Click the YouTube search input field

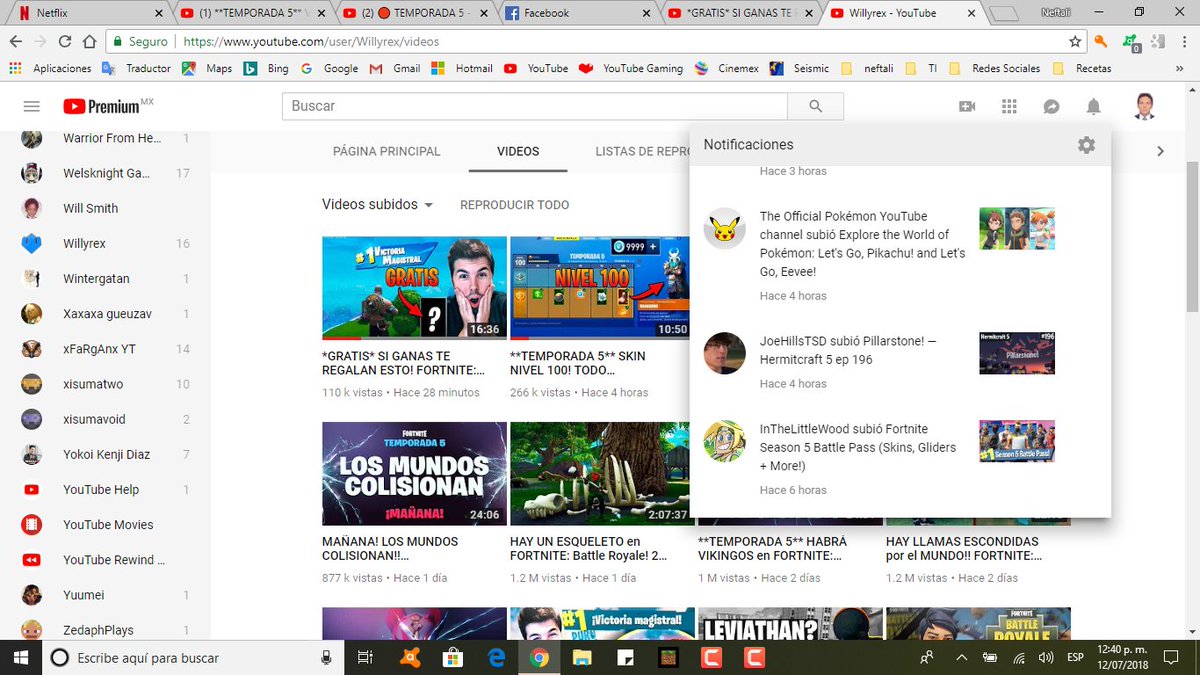click(535, 106)
